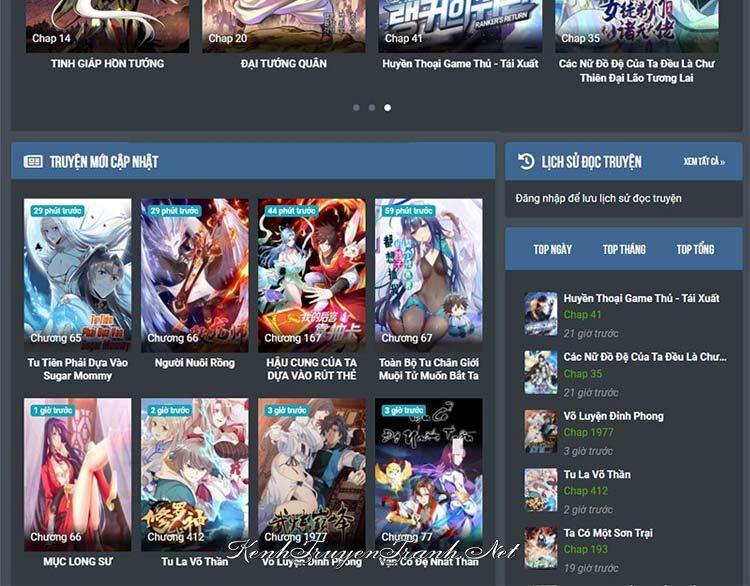Screen dimensions: 750x586
Task: Click the 2 giờ trước time badge
Action: [170, 410]
